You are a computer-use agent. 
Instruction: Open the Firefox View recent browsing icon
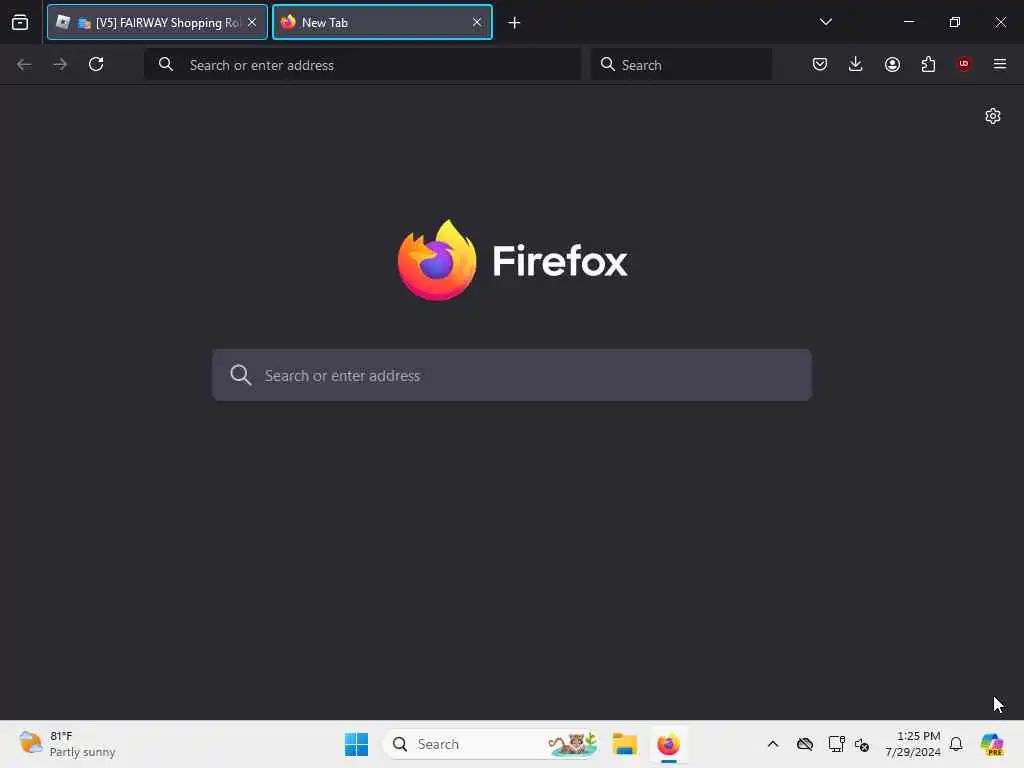tap(20, 22)
